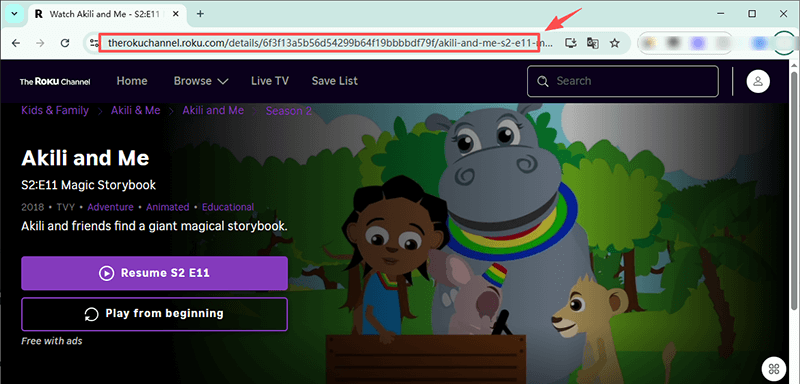The height and width of the screenshot is (384, 800).
Task: Install app icon in address bar
Action: 570,43
